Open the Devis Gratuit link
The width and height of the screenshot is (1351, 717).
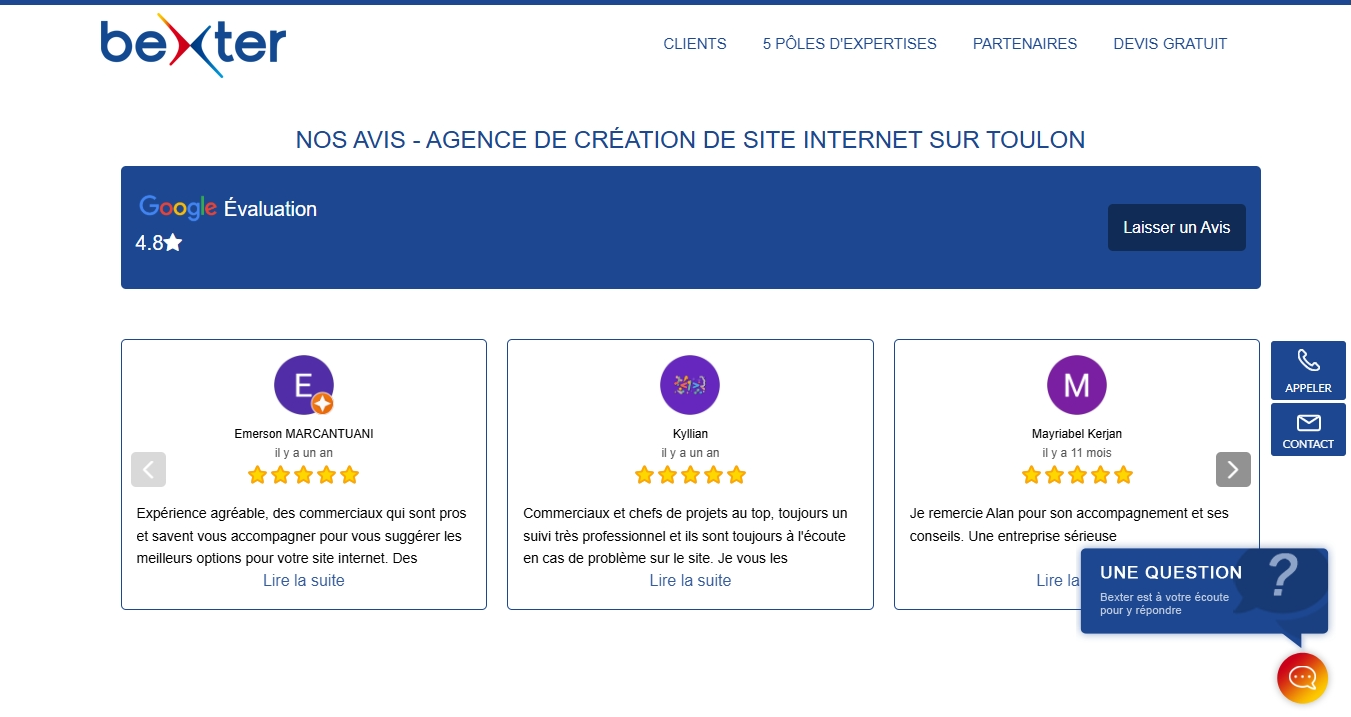point(1170,44)
